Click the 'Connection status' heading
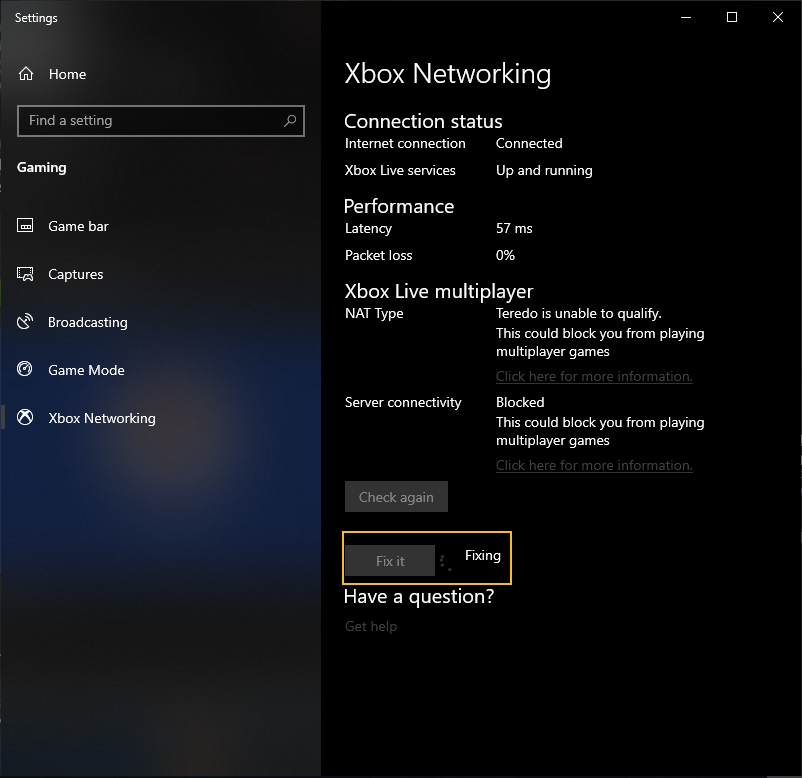Viewport: 802px width, 778px height. click(x=423, y=122)
